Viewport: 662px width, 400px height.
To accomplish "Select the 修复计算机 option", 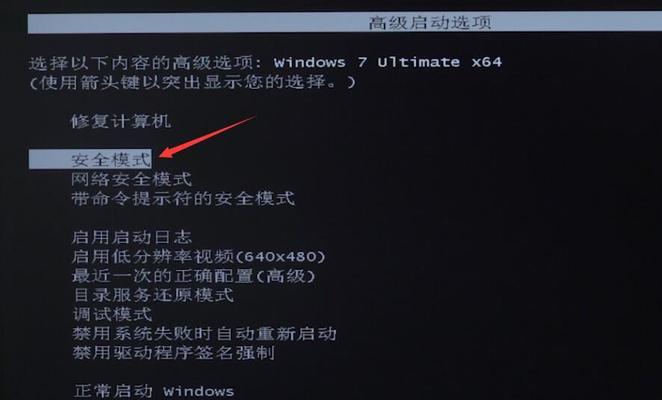I will click(121, 122).
